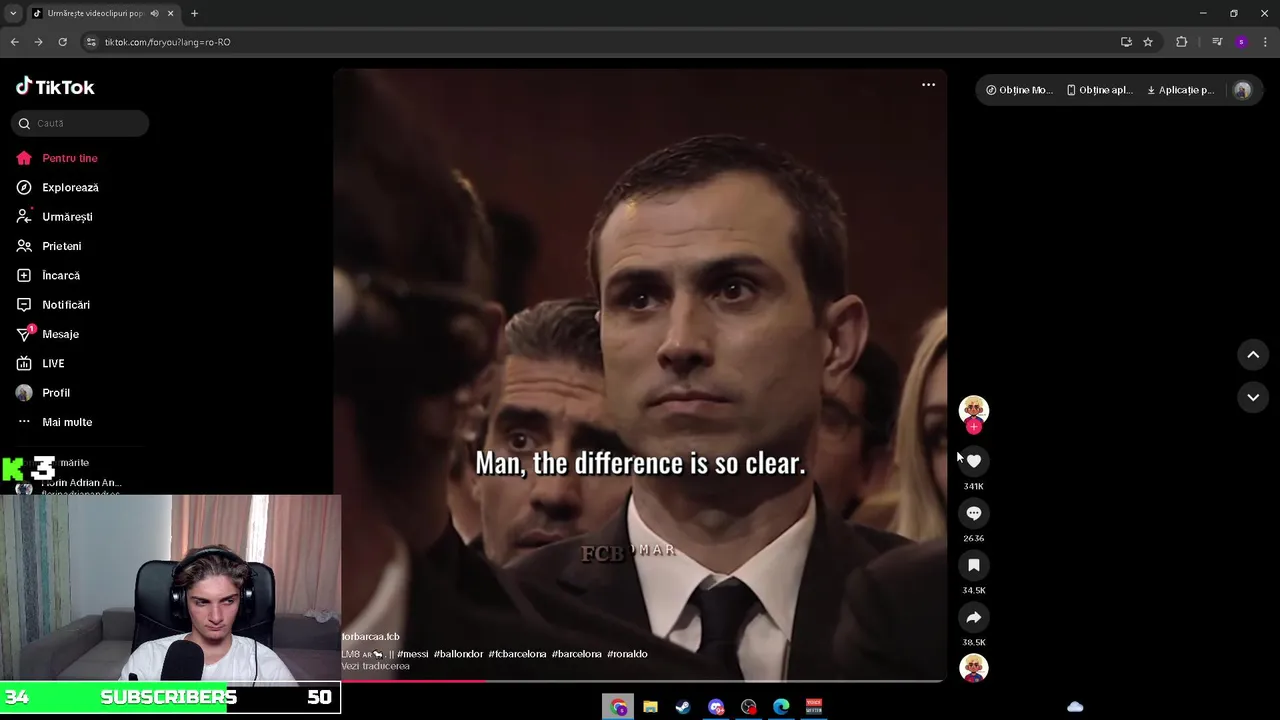Go to Explorează page
Screen dimensions: 1280x720
click(57, 187)
